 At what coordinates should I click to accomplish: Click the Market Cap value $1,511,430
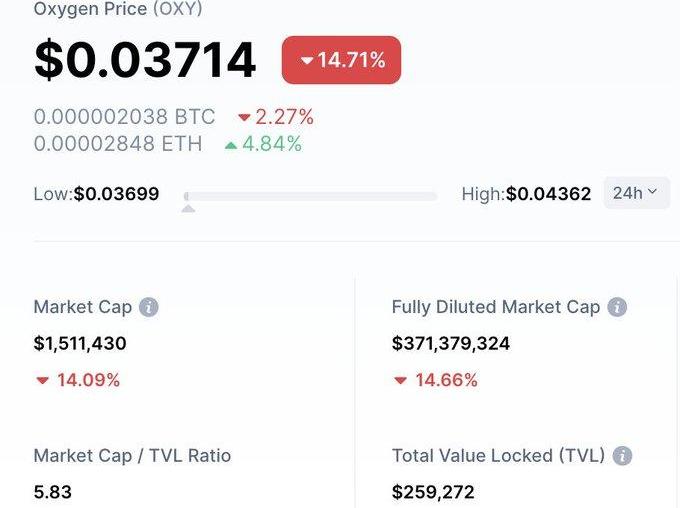tap(80, 344)
